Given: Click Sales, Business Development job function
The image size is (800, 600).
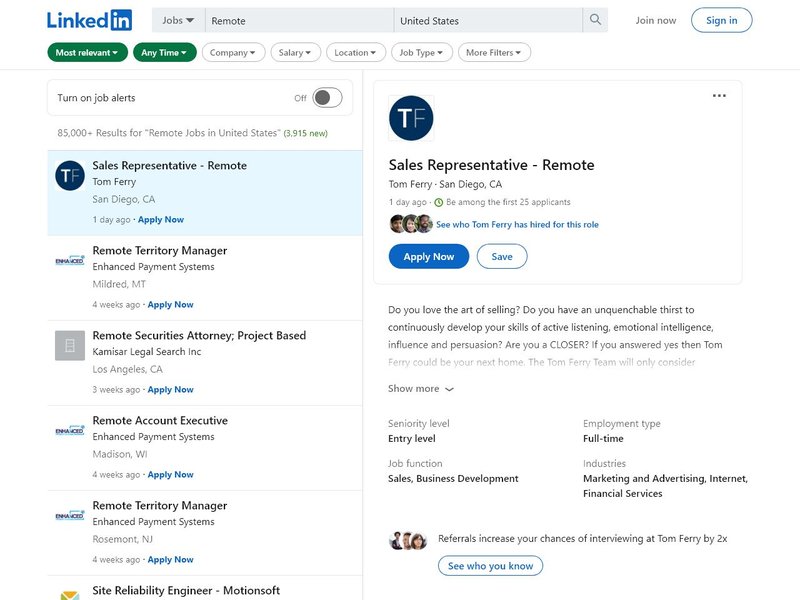Looking at the screenshot, I should [x=453, y=479].
